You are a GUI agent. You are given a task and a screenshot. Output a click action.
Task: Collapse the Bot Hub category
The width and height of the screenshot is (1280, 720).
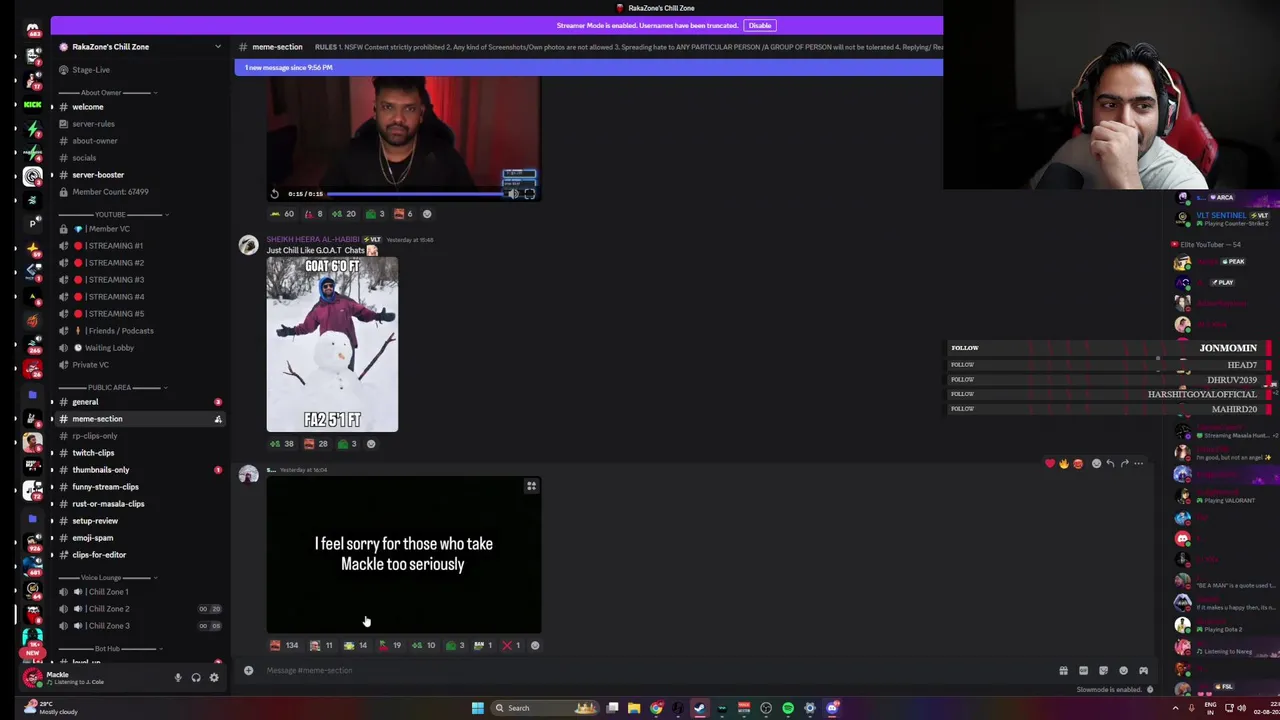click(108, 649)
